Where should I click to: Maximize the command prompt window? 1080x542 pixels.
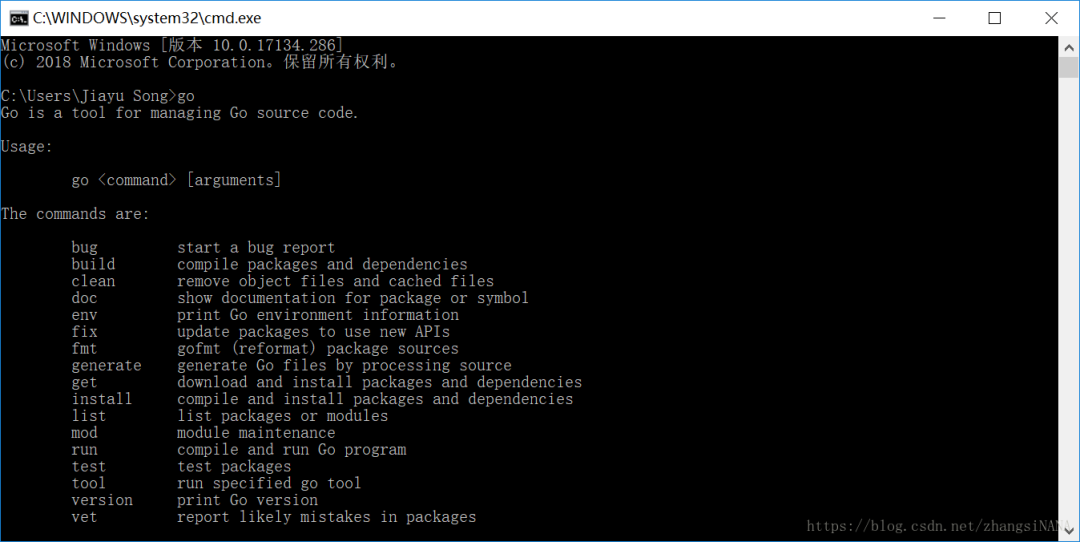pos(994,18)
